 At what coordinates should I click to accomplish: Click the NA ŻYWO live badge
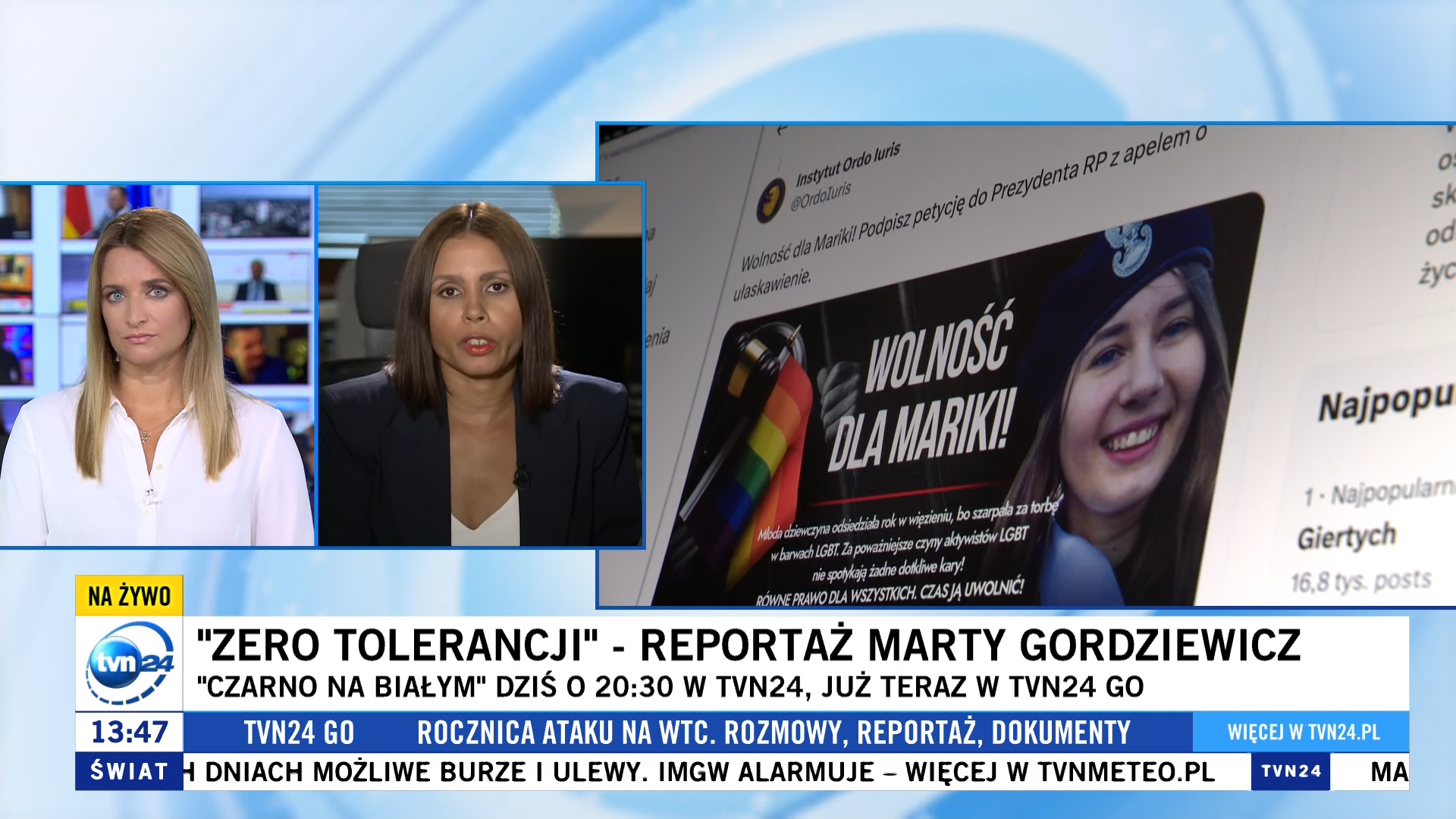tap(129, 596)
